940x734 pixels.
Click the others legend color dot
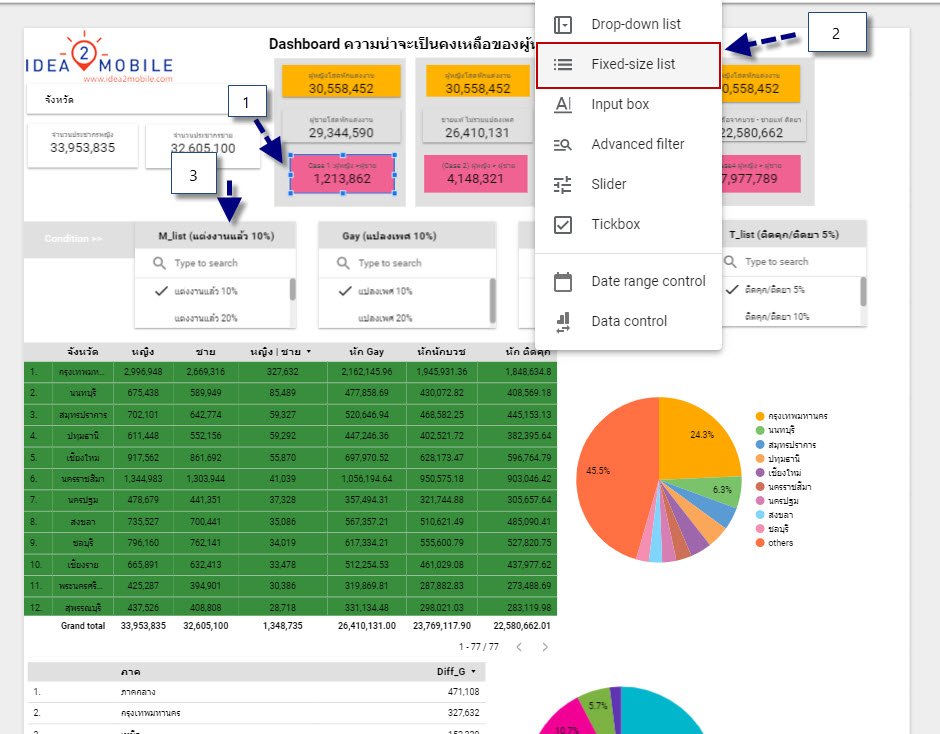coord(760,543)
